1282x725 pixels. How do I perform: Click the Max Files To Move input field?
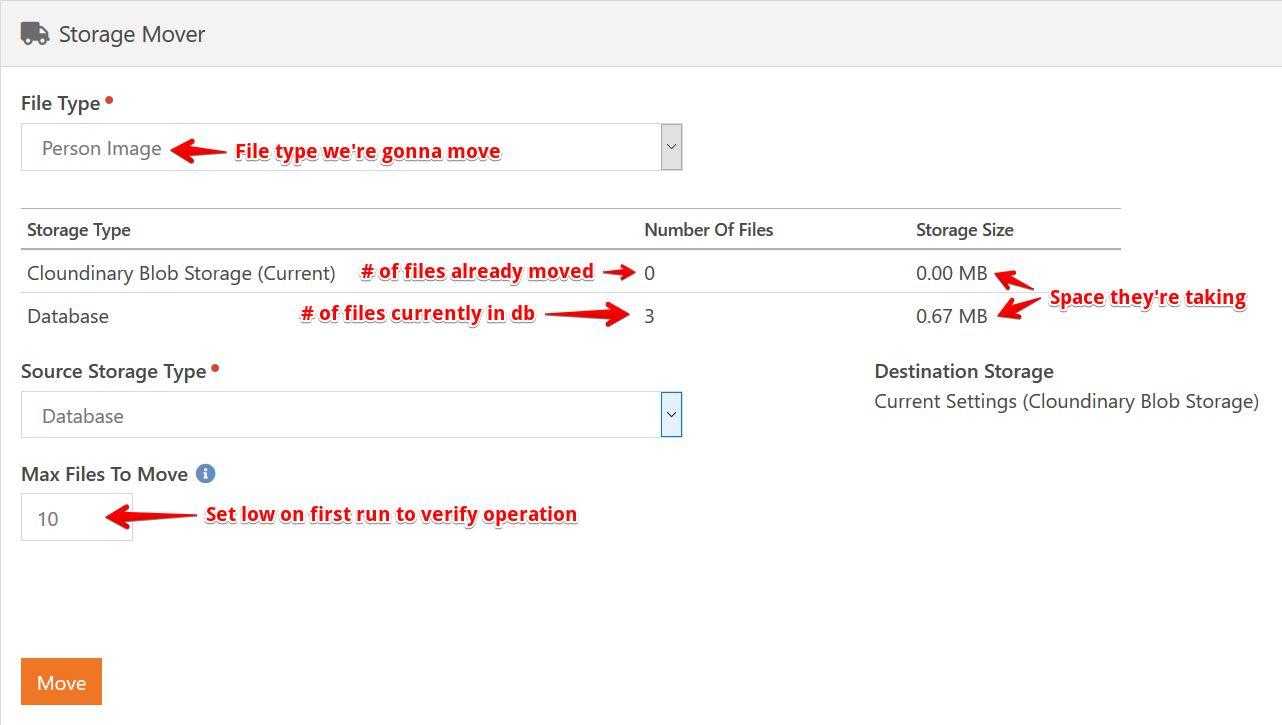click(x=77, y=518)
